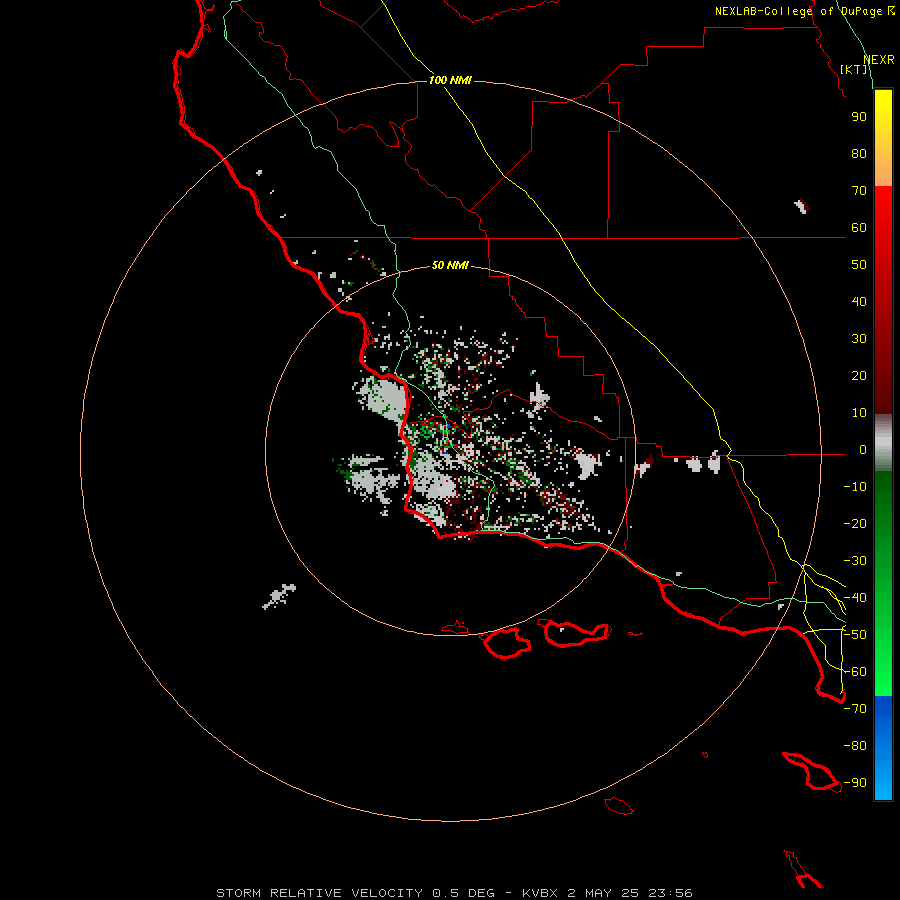Screen dimensions: 900x900
Task: Click the -50 value on the velocity scale
Action: pyautogui.click(x=855, y=635)
